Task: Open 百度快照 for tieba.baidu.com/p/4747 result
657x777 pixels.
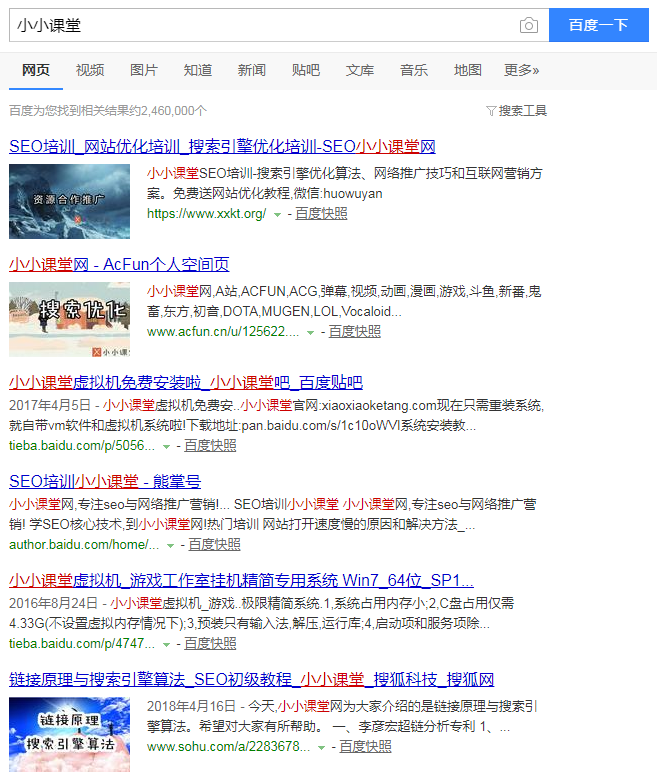Action: tap(210, 644)
